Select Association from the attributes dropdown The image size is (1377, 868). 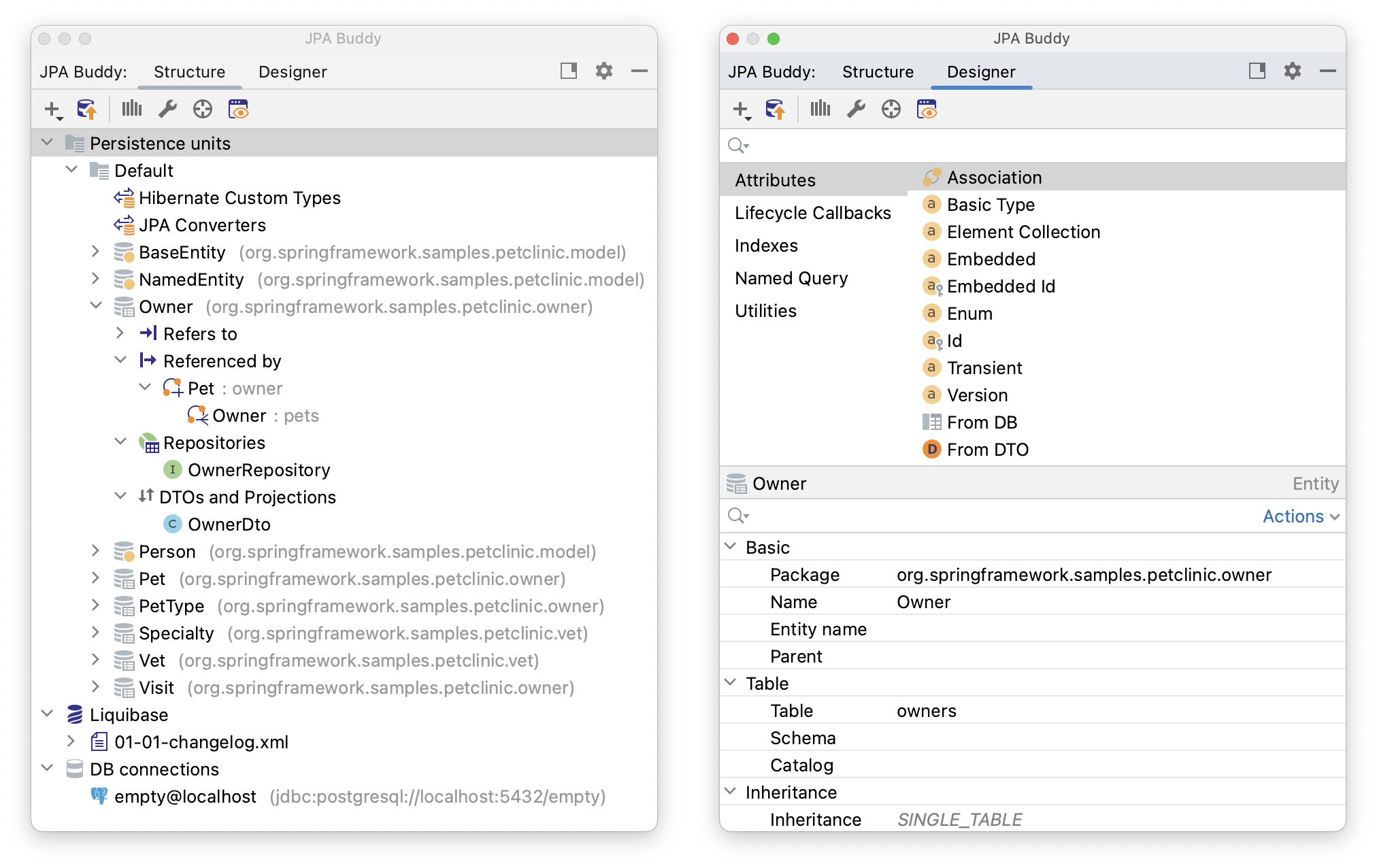pyautogui.click(x=994, y=177)
